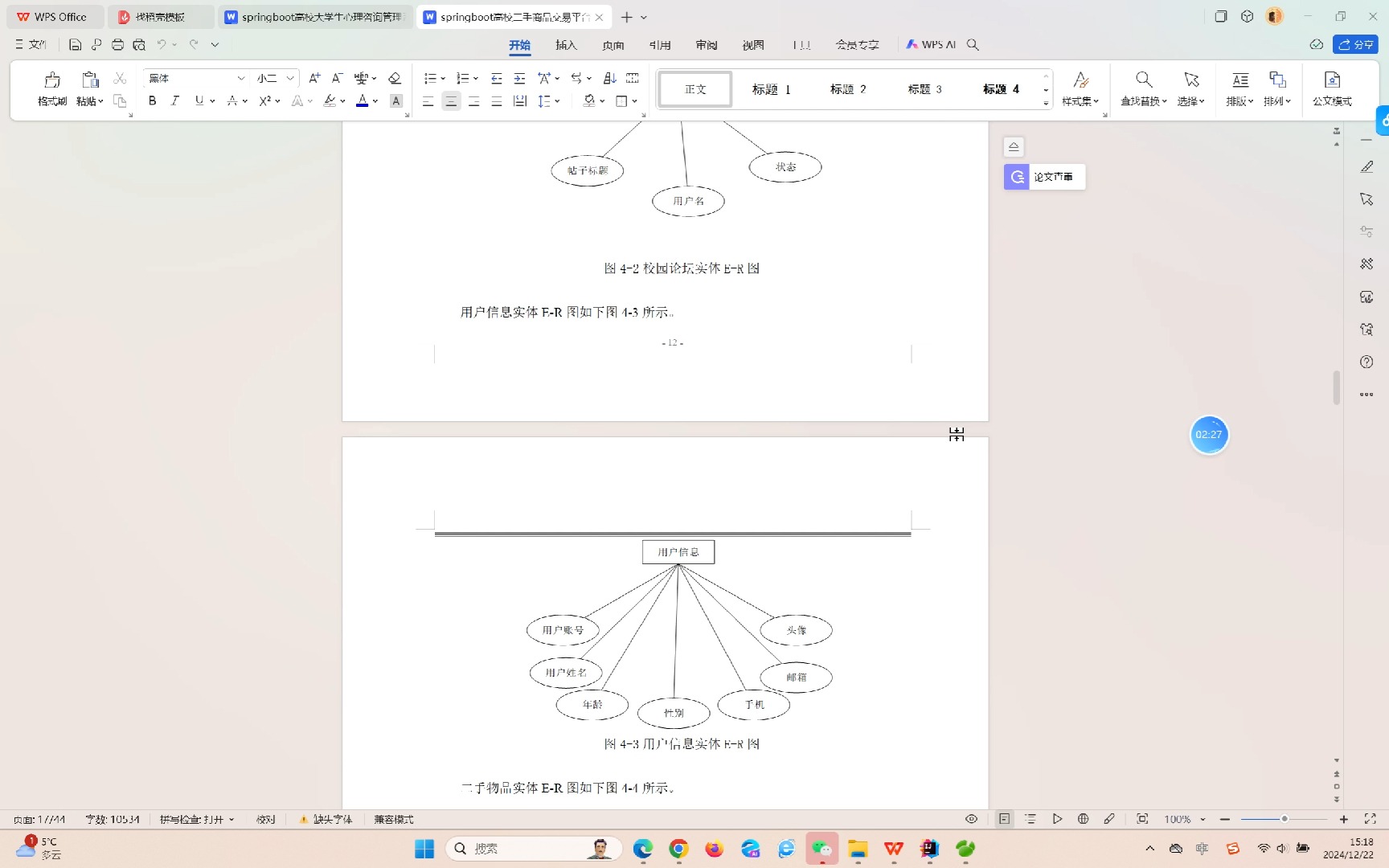1389x868 pixels.
Task: Open the View (视图) ribbon tab
Action: tap(753, 45)
